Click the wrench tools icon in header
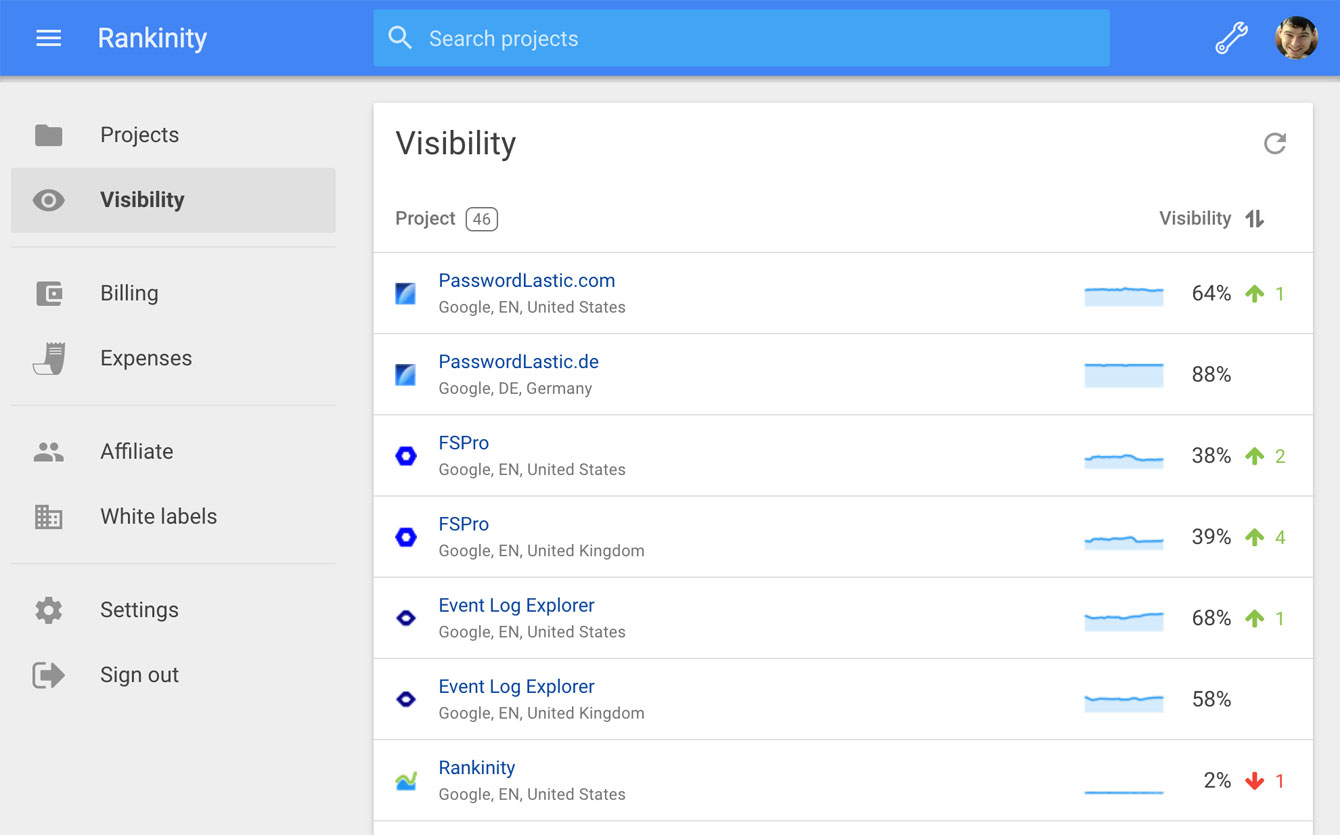This screenshot has width=1340, height=835. (1231, 38)
